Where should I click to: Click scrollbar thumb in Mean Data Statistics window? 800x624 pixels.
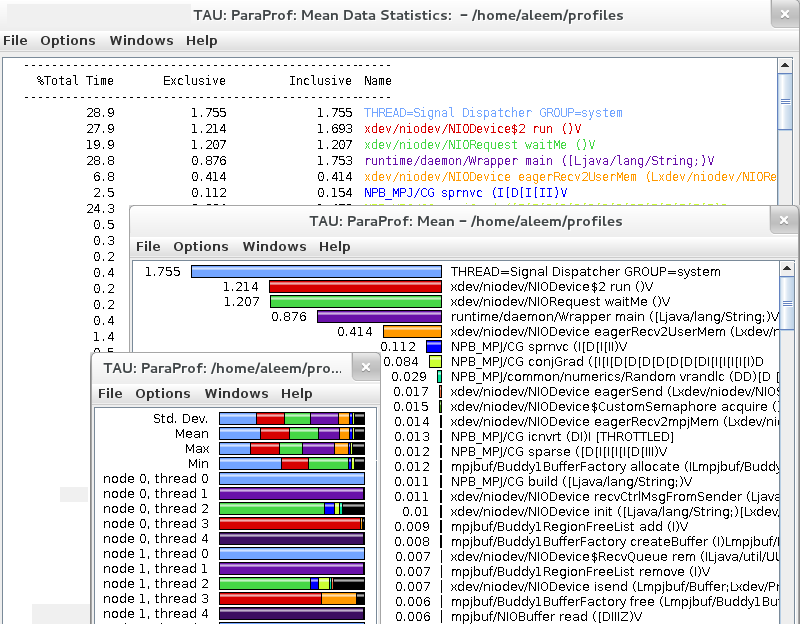[785, 101]
